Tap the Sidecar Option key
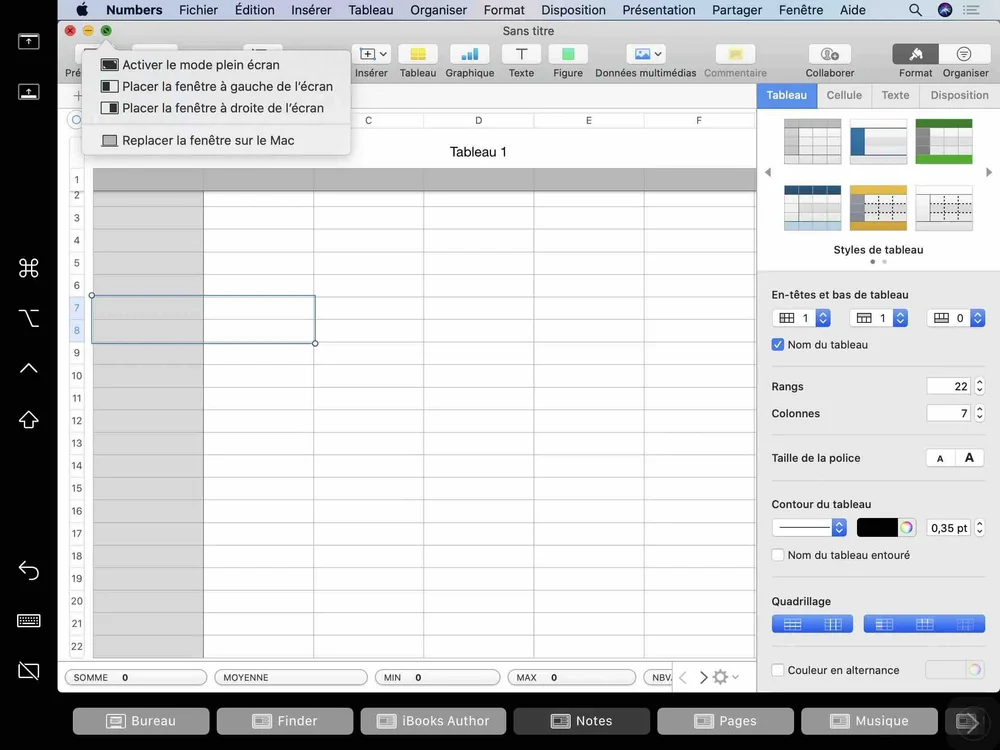 29,318
